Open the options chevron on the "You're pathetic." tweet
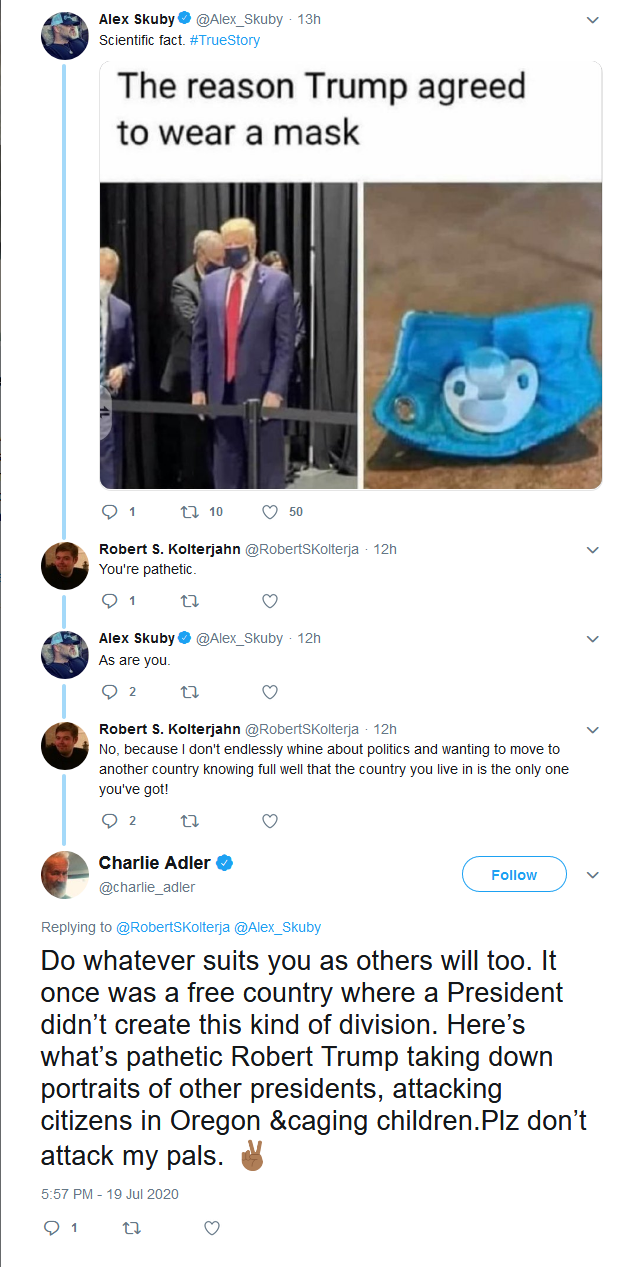Viewport: 640px width, 1267px height. 592,550
